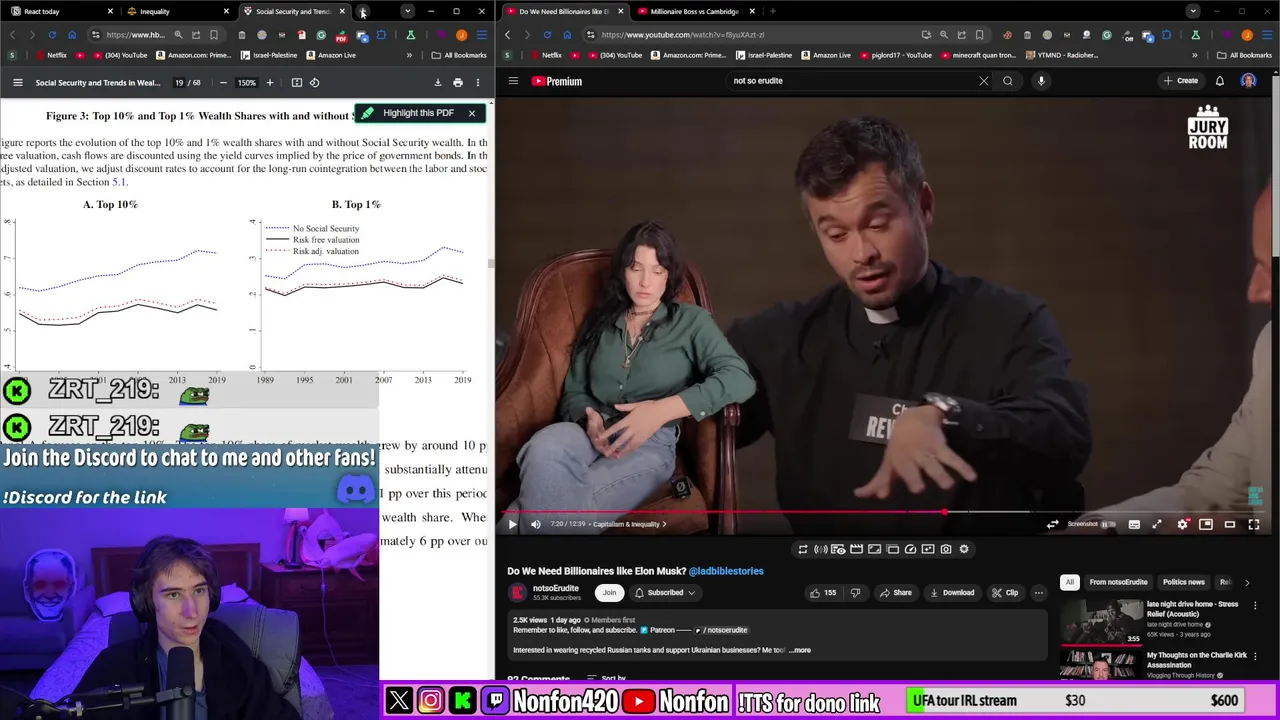Select From notsoErudite filter chip
The height and width of the screenshot is (720, 1280).
coord(1118,582)
